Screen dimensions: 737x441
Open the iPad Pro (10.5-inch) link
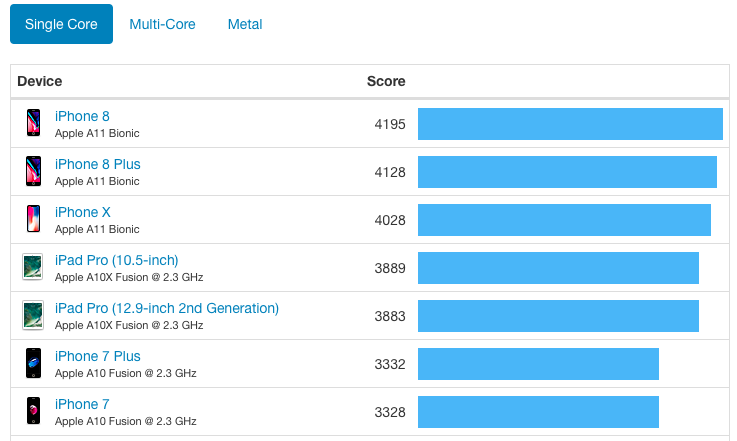(x=116, y=260)
